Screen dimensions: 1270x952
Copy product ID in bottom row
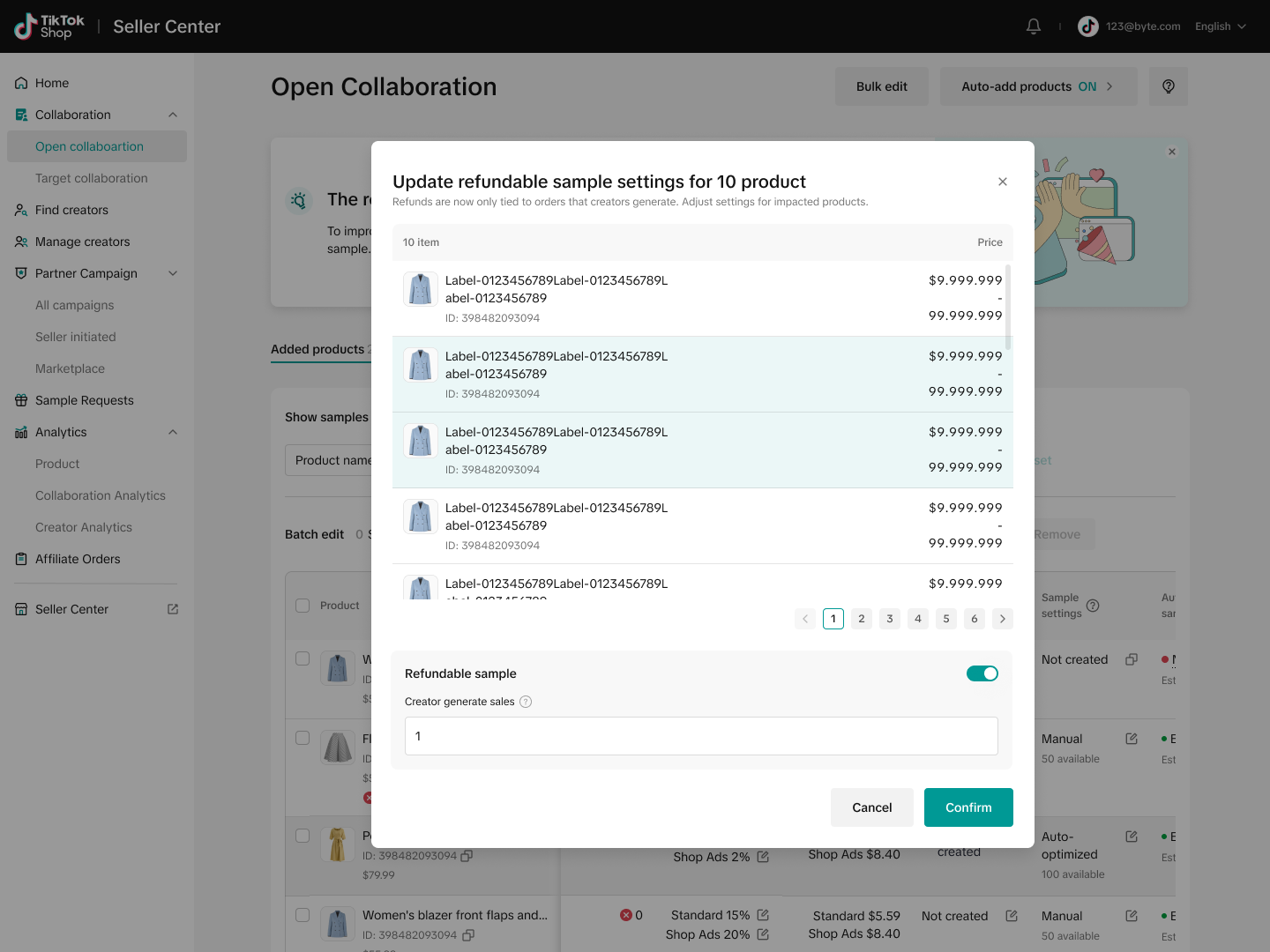[x=468, y=934]
